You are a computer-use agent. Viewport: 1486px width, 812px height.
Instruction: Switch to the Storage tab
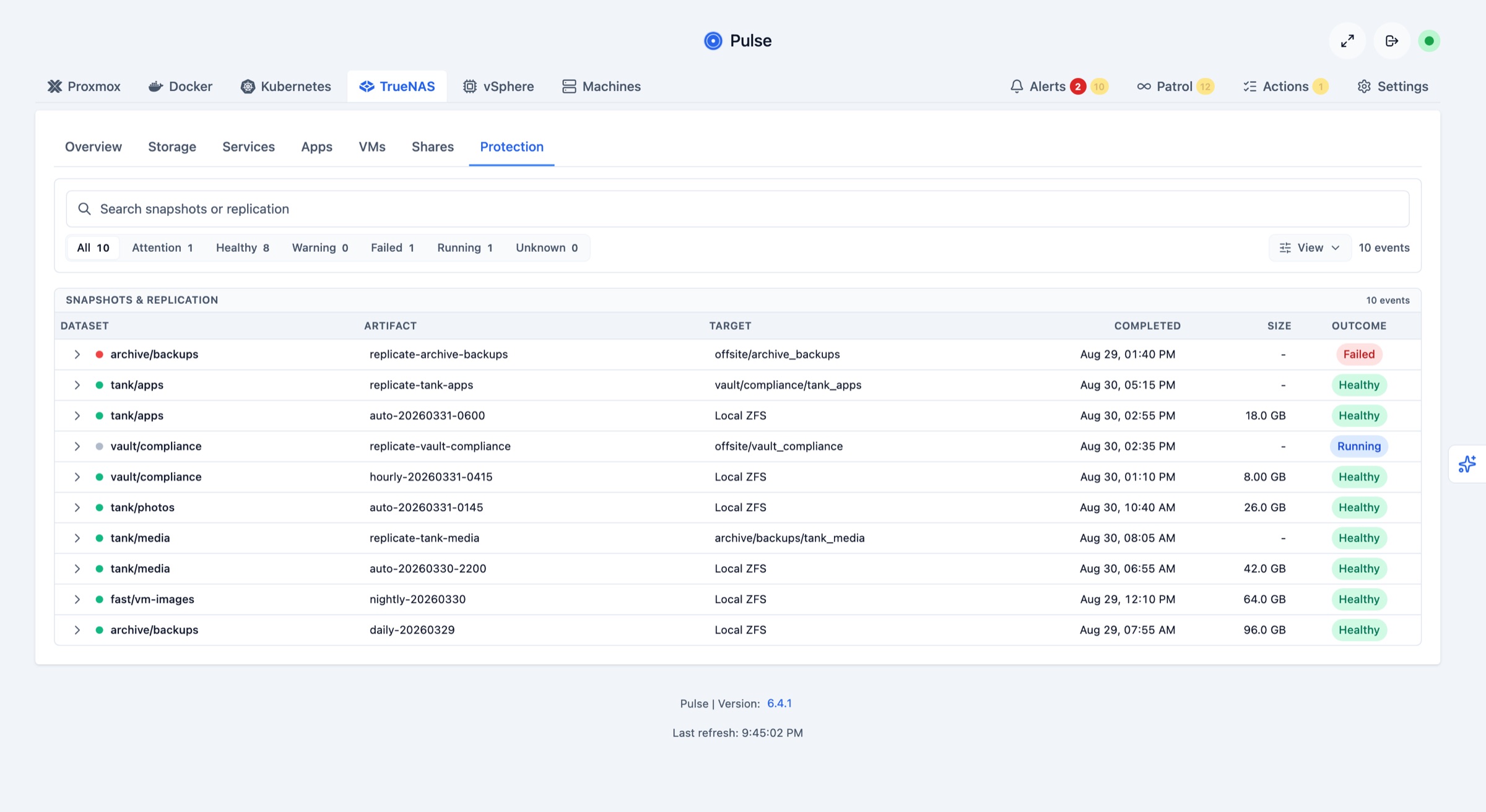click(172, 147)
